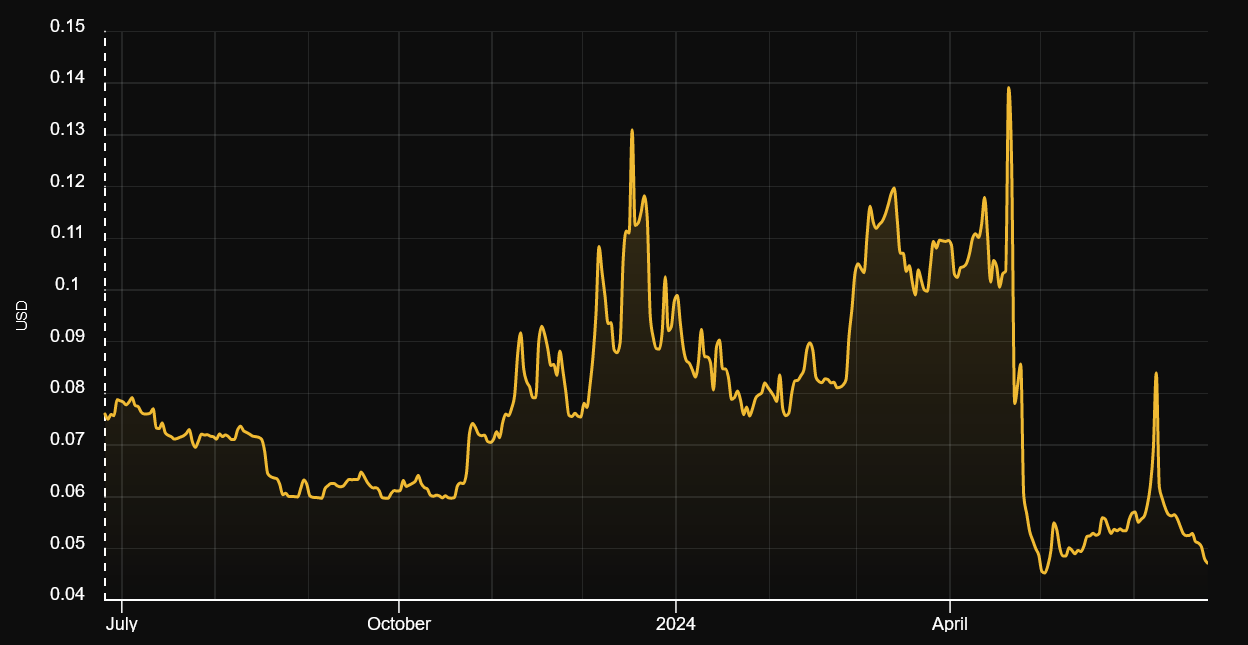This screenshot has height=645, width=1248.
Task: Select the 0.08 y-axis label
Action: 67,389
